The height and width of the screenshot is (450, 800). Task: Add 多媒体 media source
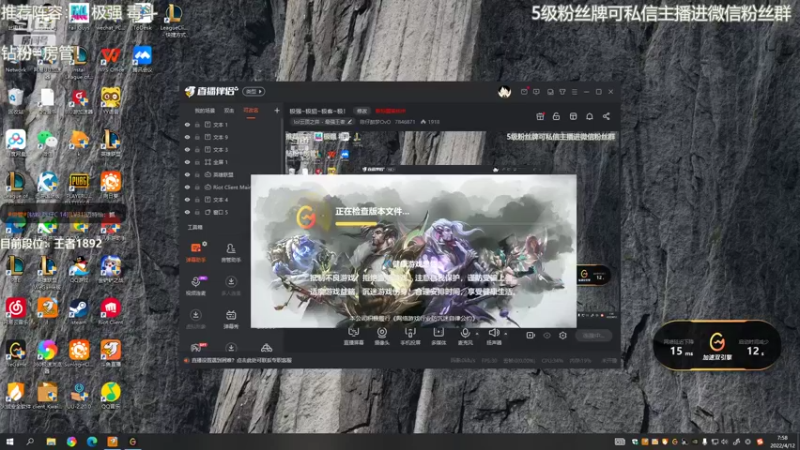[x=438, y=336]
